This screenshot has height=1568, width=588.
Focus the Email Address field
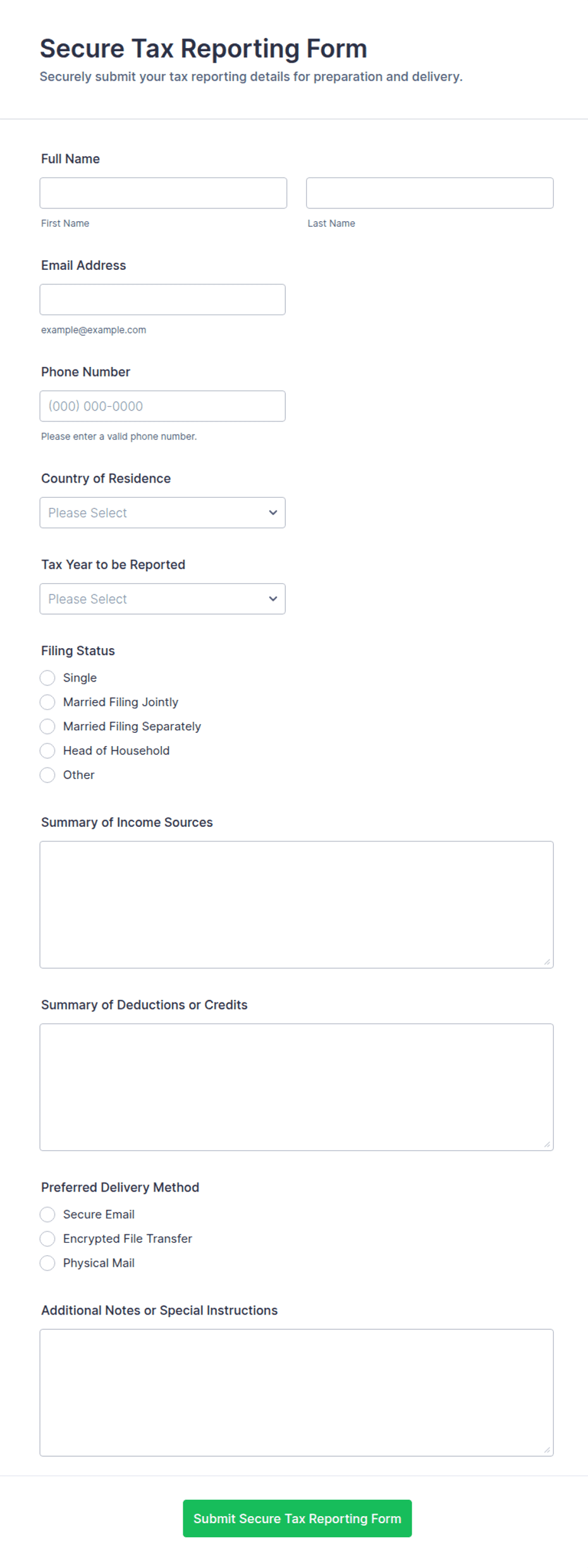coord(162,299)
